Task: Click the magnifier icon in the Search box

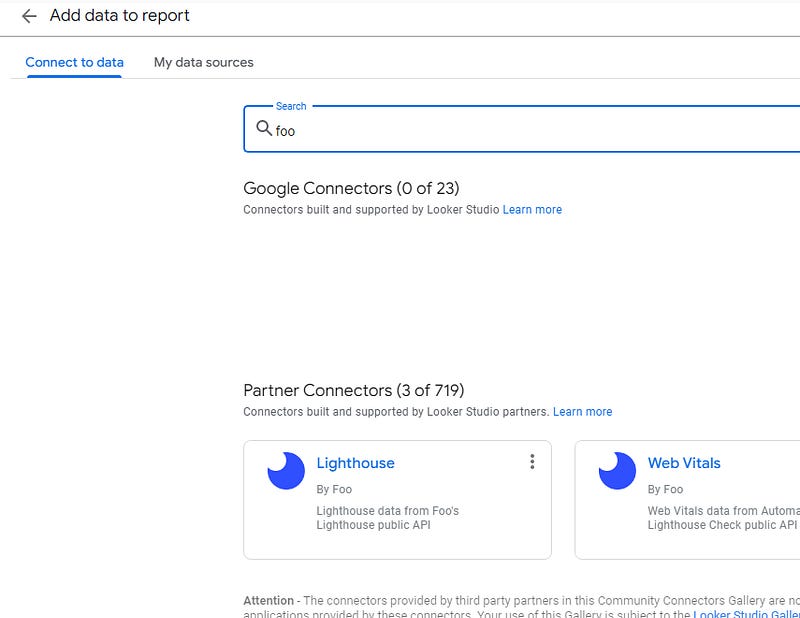Action: (x=264, y=128)
